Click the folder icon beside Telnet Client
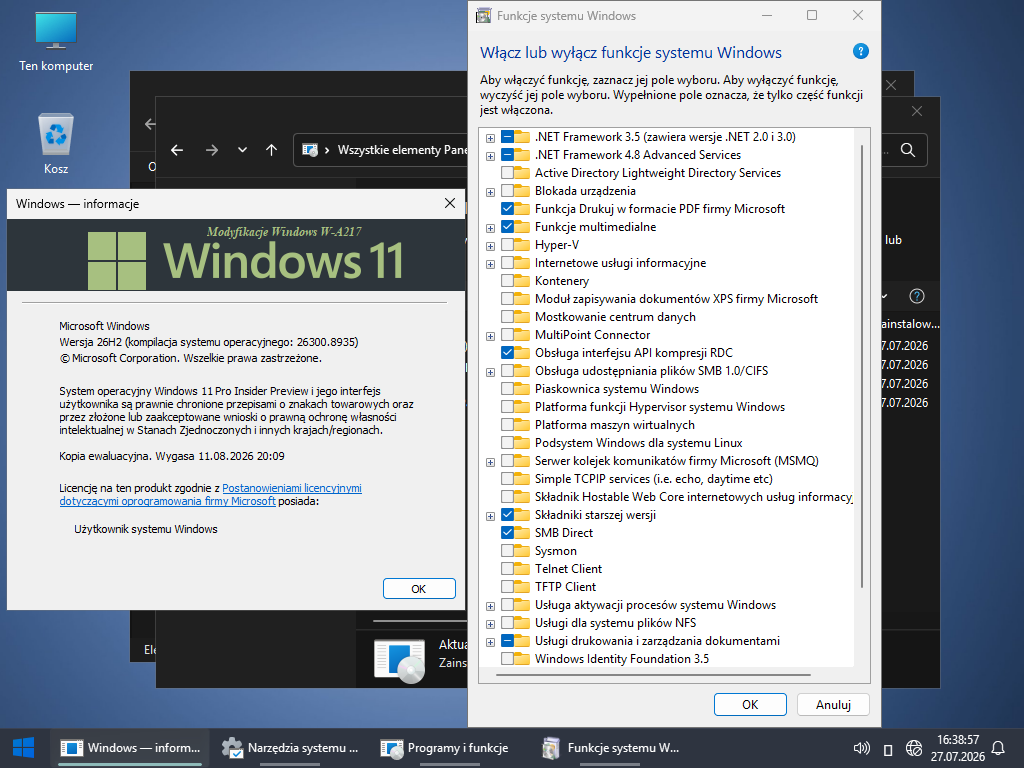The image size is (1024, 768). (522, 569)
